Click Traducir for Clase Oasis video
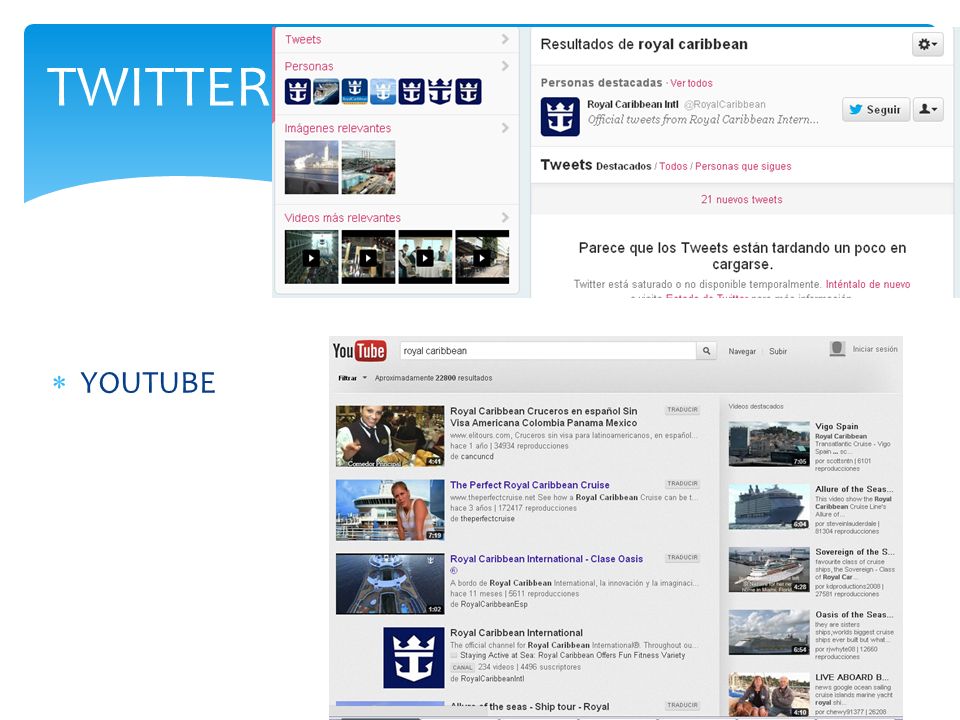Viewport: 960px width, 720px height. tap(682, 558)
